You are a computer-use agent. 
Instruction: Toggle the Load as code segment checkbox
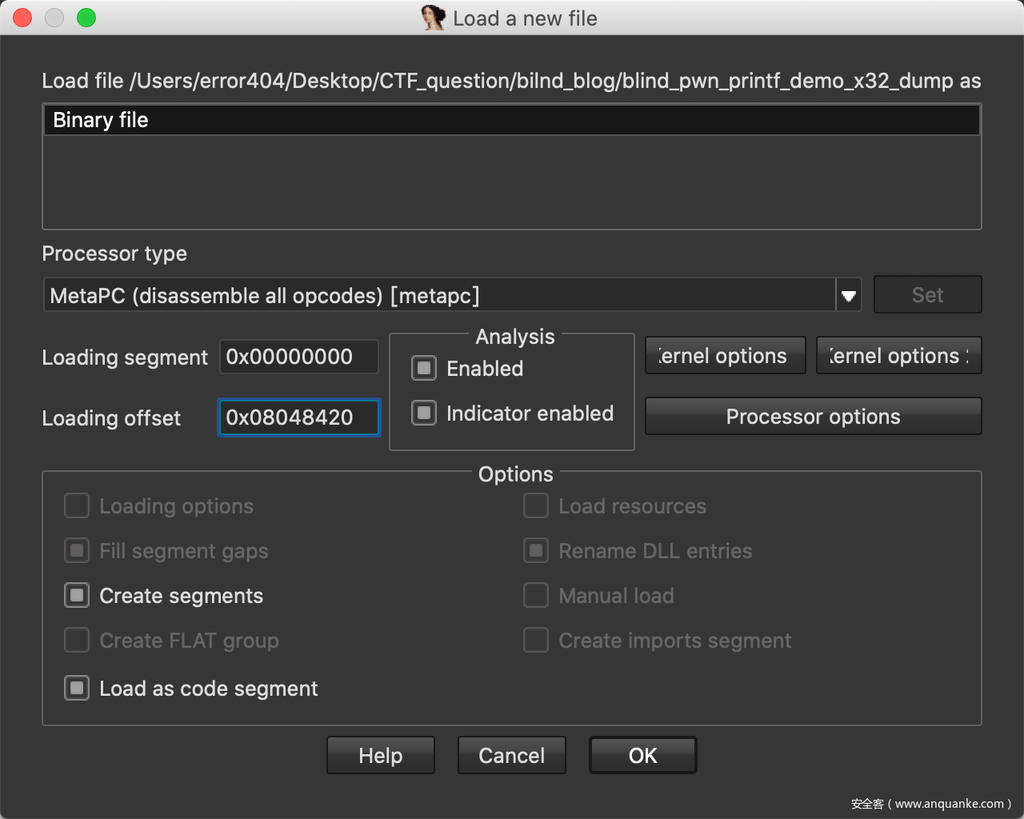(x=77, y=689)
